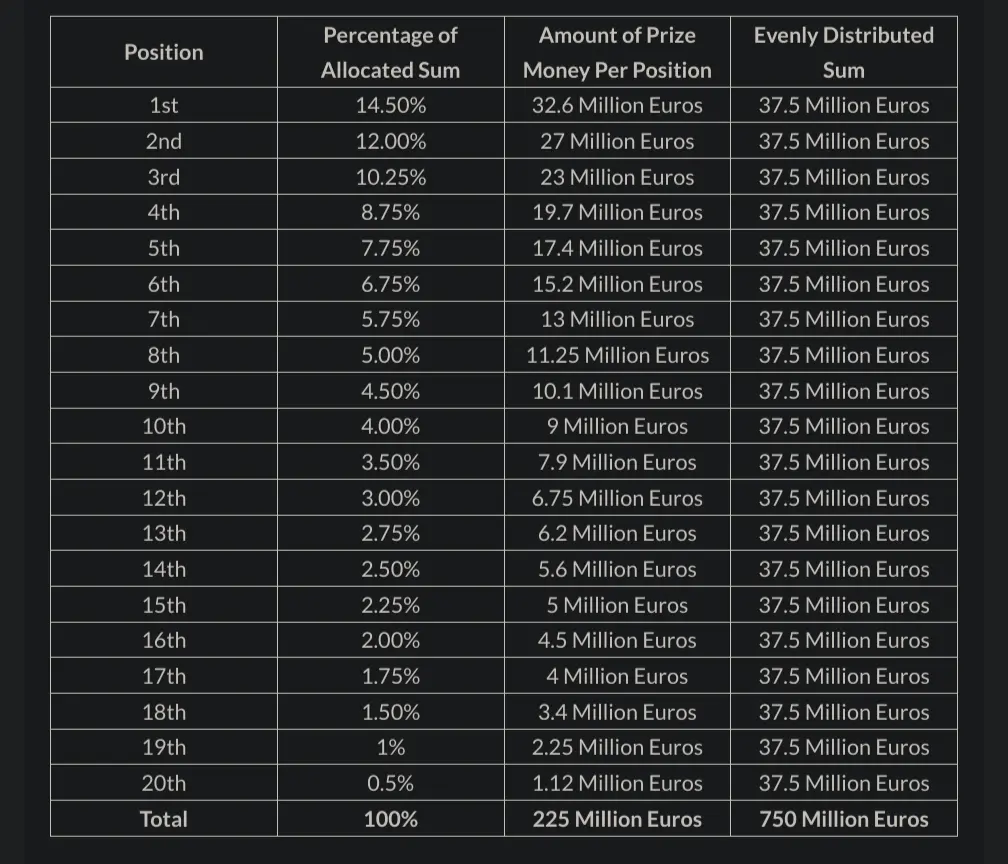
Task: Click the Position column header
Action: 164,52
